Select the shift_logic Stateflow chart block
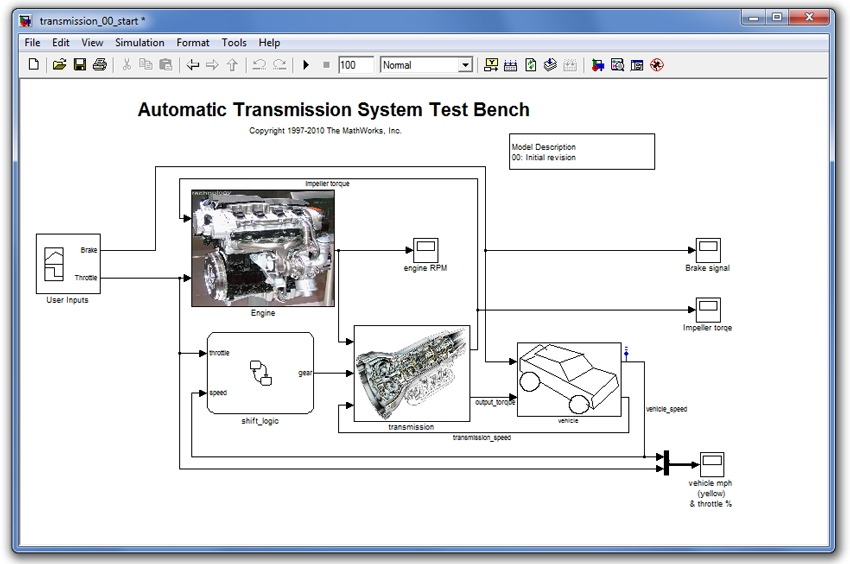This screenshot has width=850, height=564. coord(260,373)
